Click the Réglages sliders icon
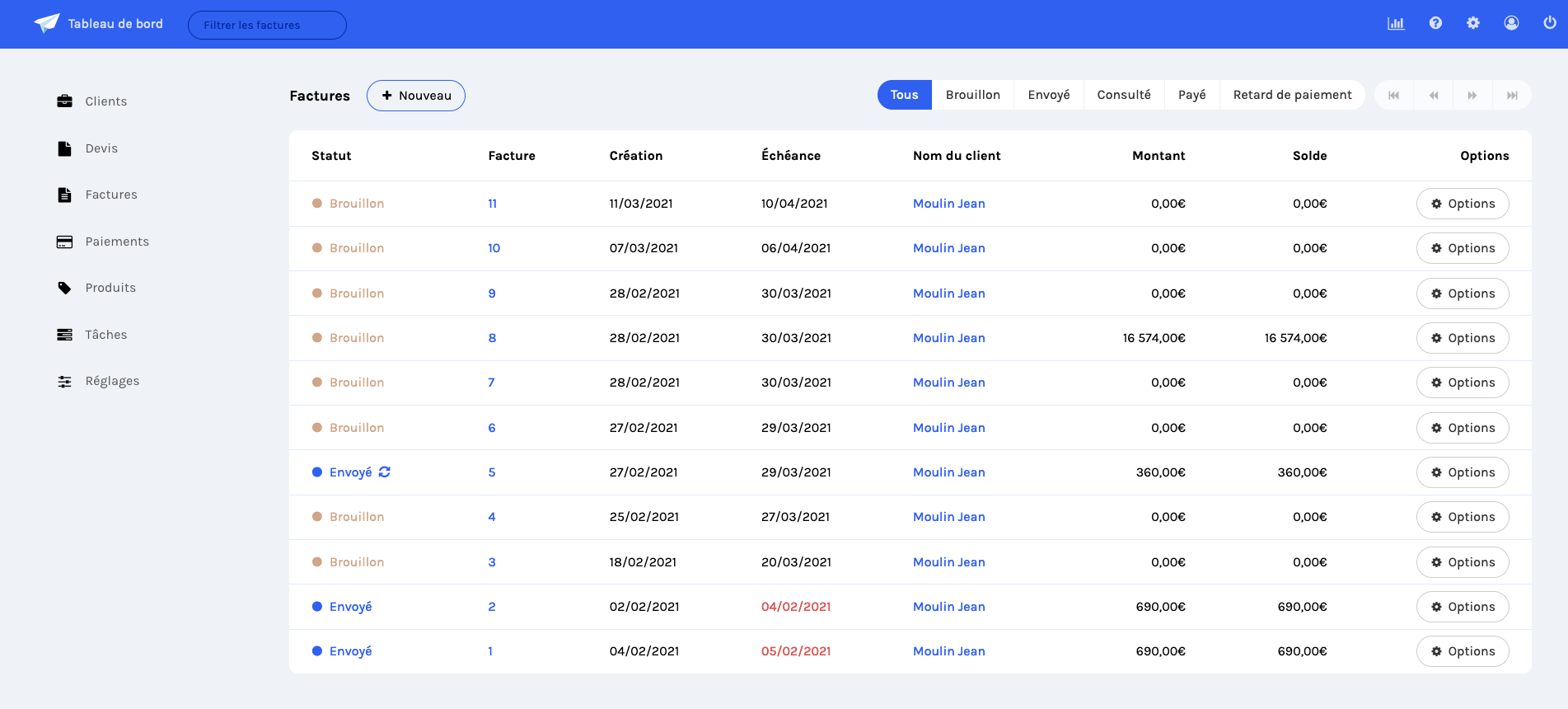 64,381
